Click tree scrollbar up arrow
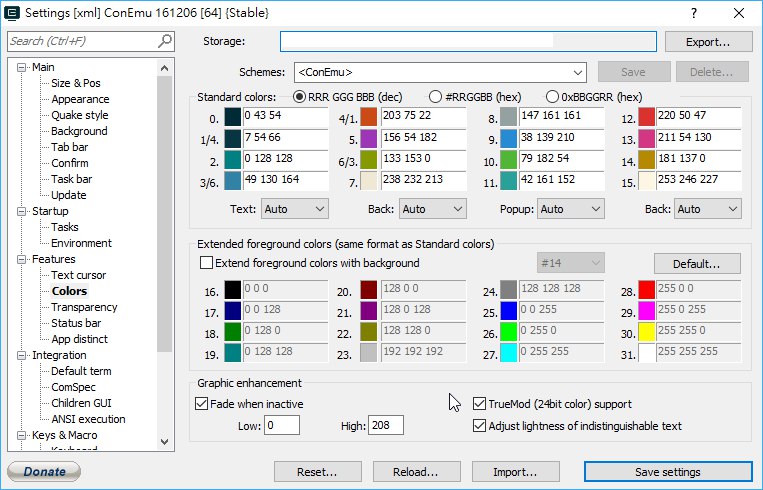Viewport: 763px width, 490px height. coord(164,68)
